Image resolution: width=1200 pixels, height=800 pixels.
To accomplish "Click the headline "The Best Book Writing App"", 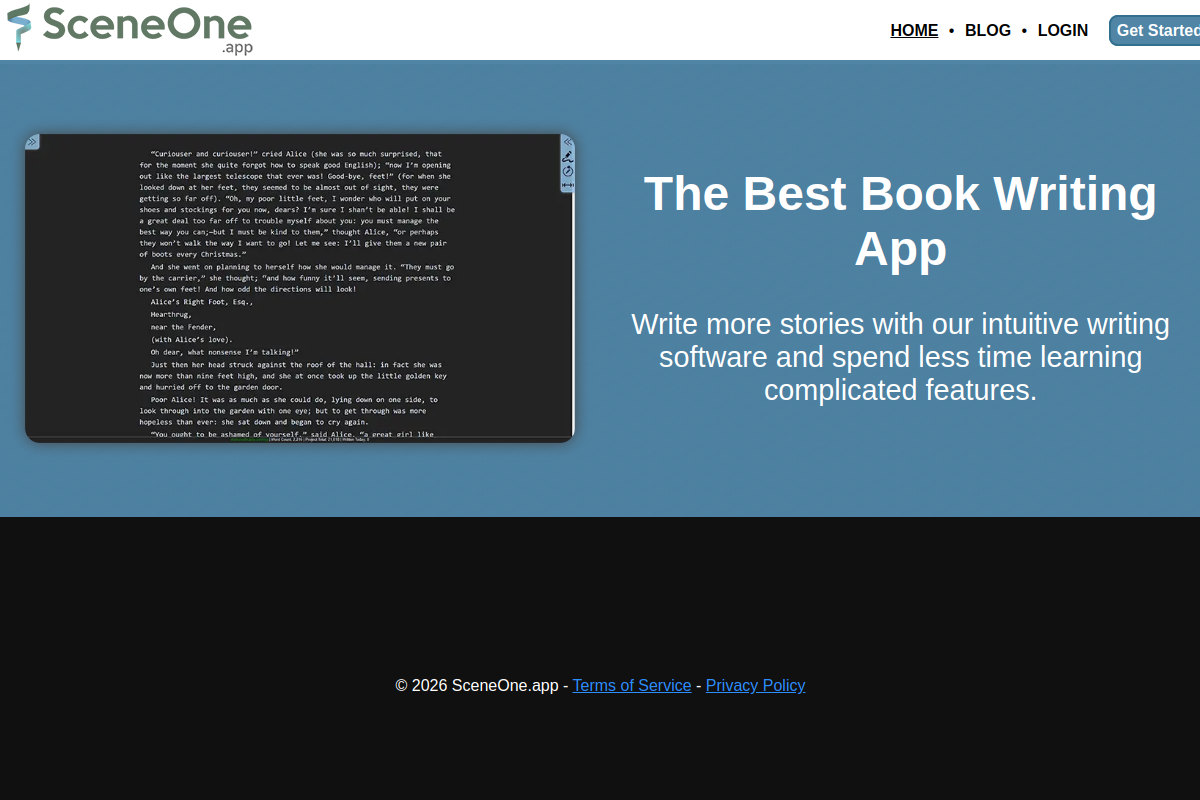I will point(900,221).
